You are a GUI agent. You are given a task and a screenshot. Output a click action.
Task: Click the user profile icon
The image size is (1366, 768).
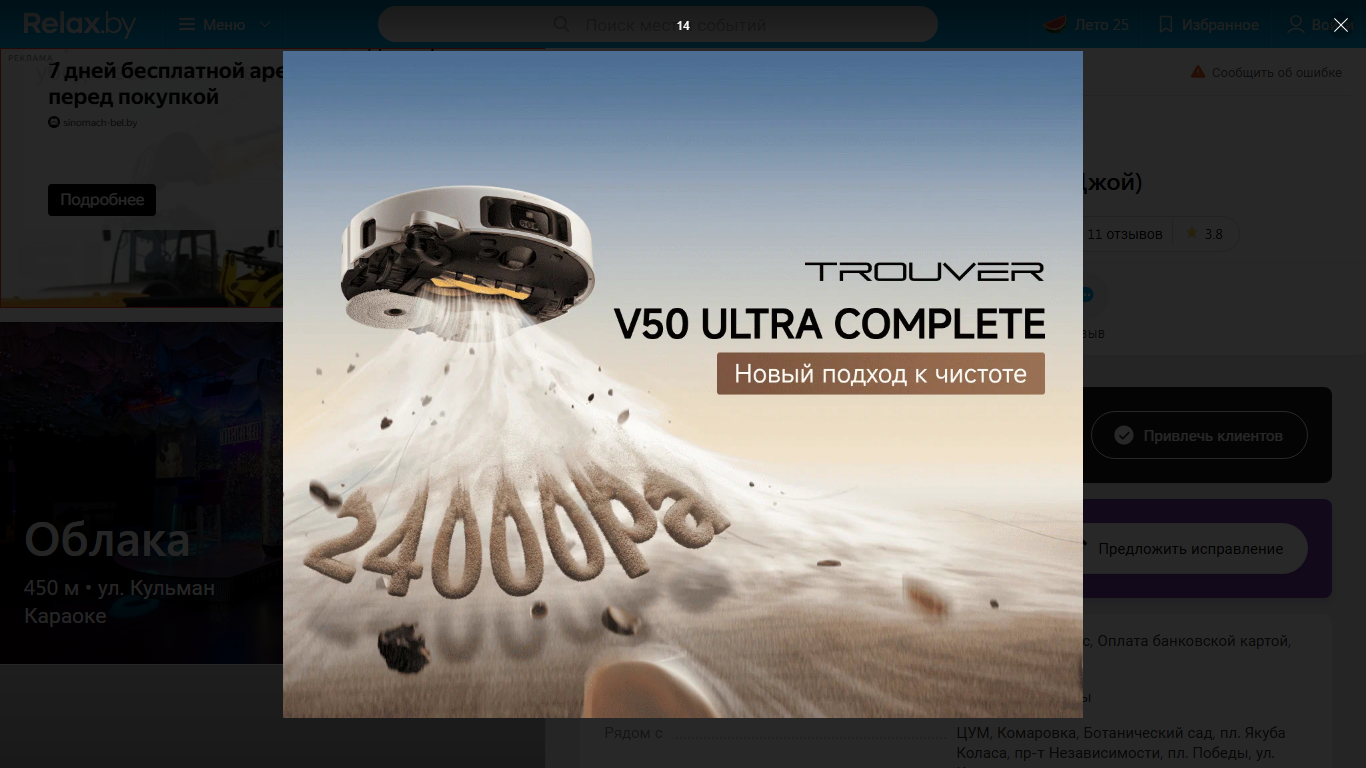click(1296, 24)
